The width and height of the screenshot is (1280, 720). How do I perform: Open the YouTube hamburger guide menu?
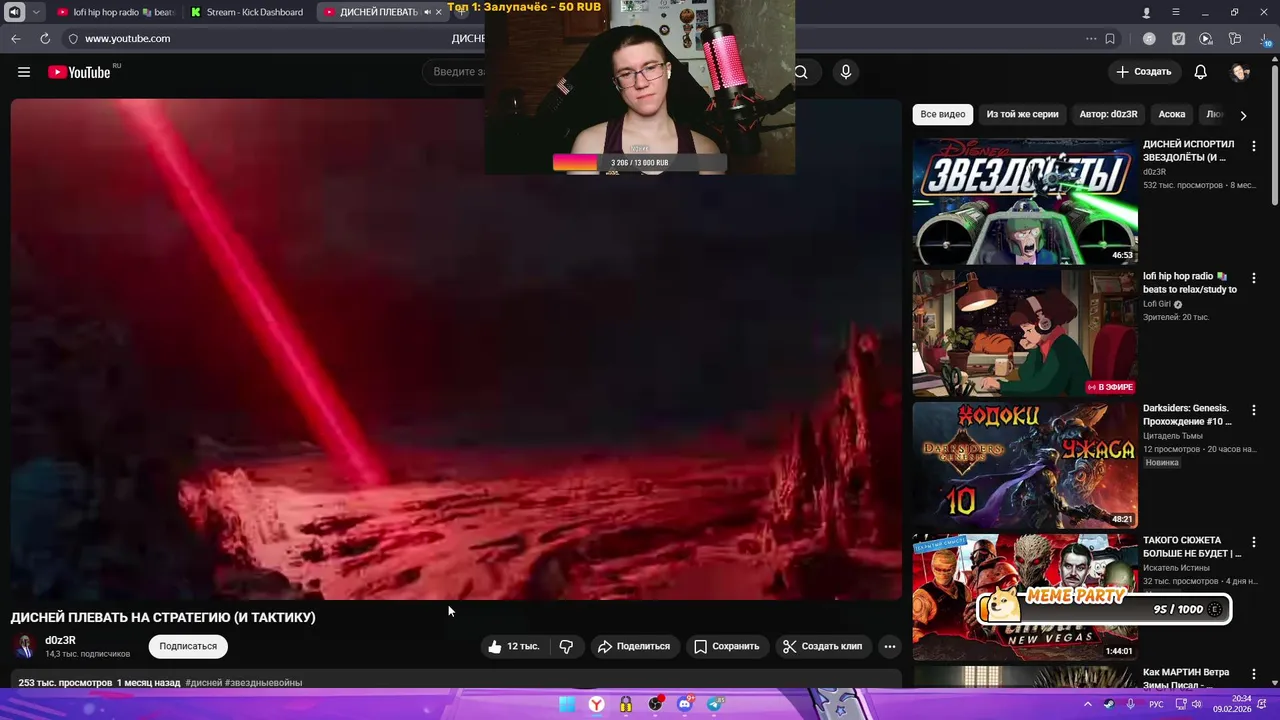coord(24,72)
